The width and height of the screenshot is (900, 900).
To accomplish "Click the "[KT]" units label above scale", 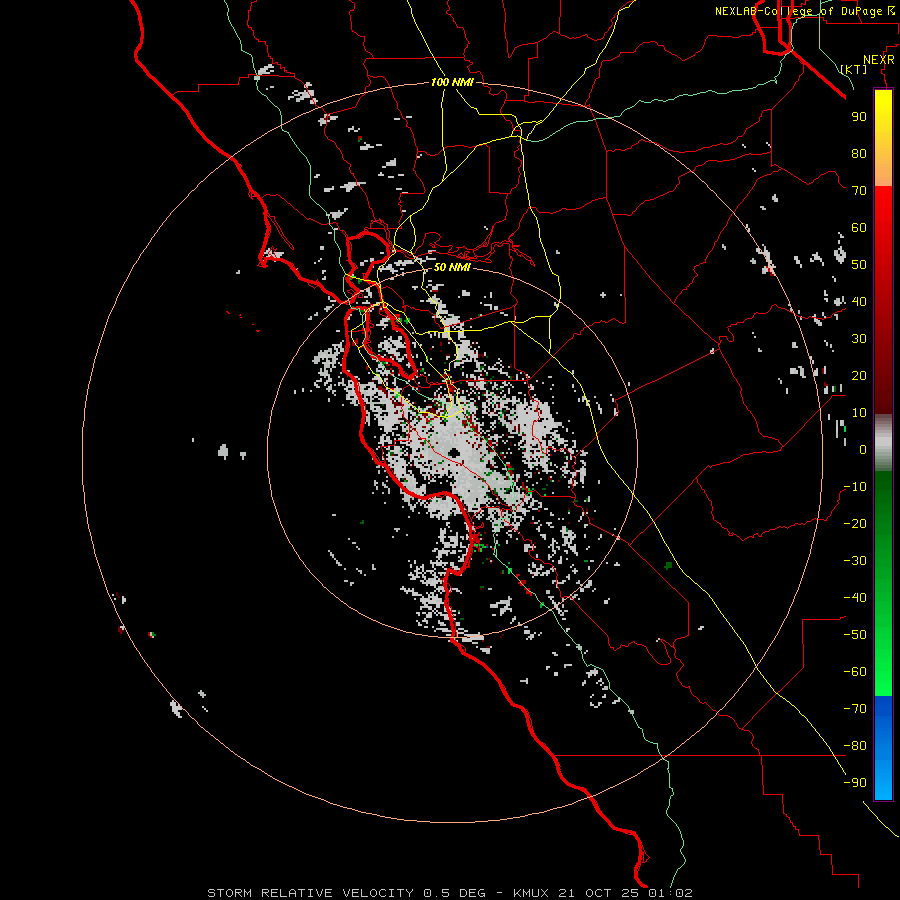I will [x=854, y=69].
